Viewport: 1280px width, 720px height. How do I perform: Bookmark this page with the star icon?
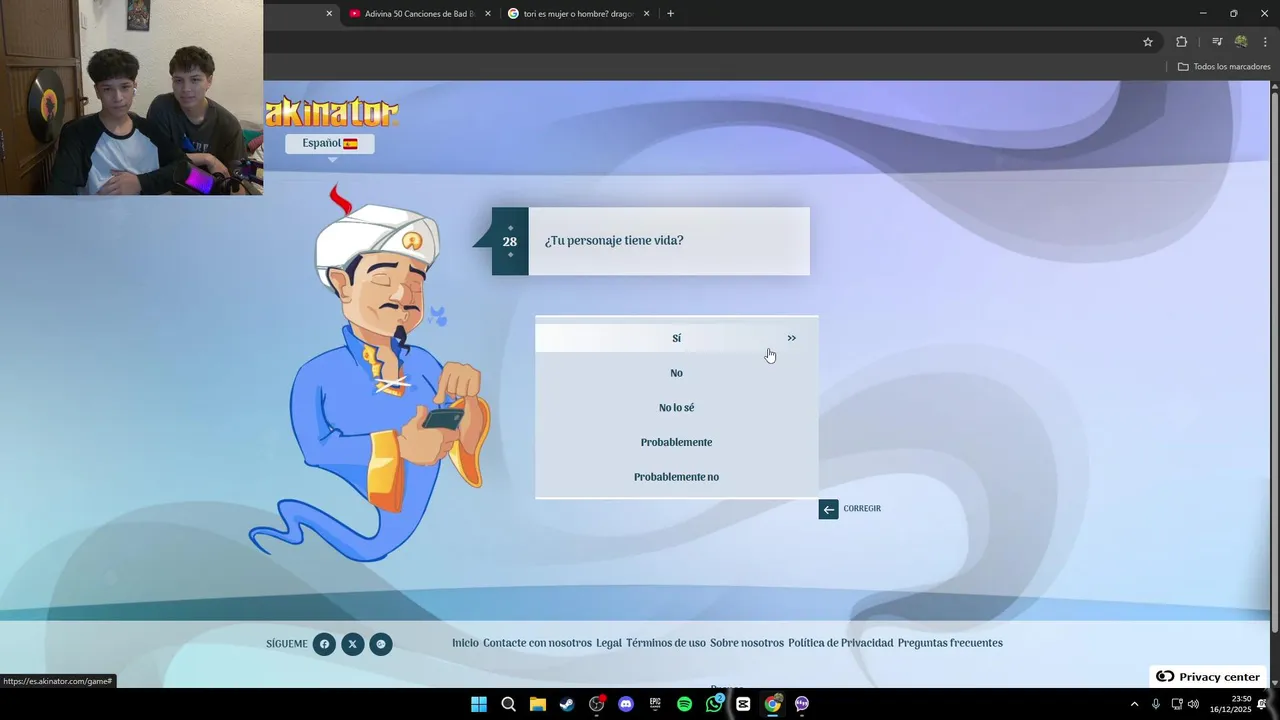[x=1148, y=42]
